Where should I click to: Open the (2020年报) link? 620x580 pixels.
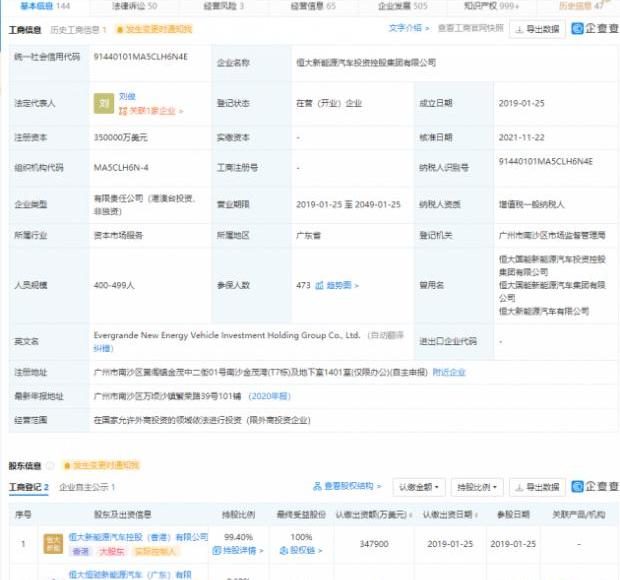pos(269,396)
